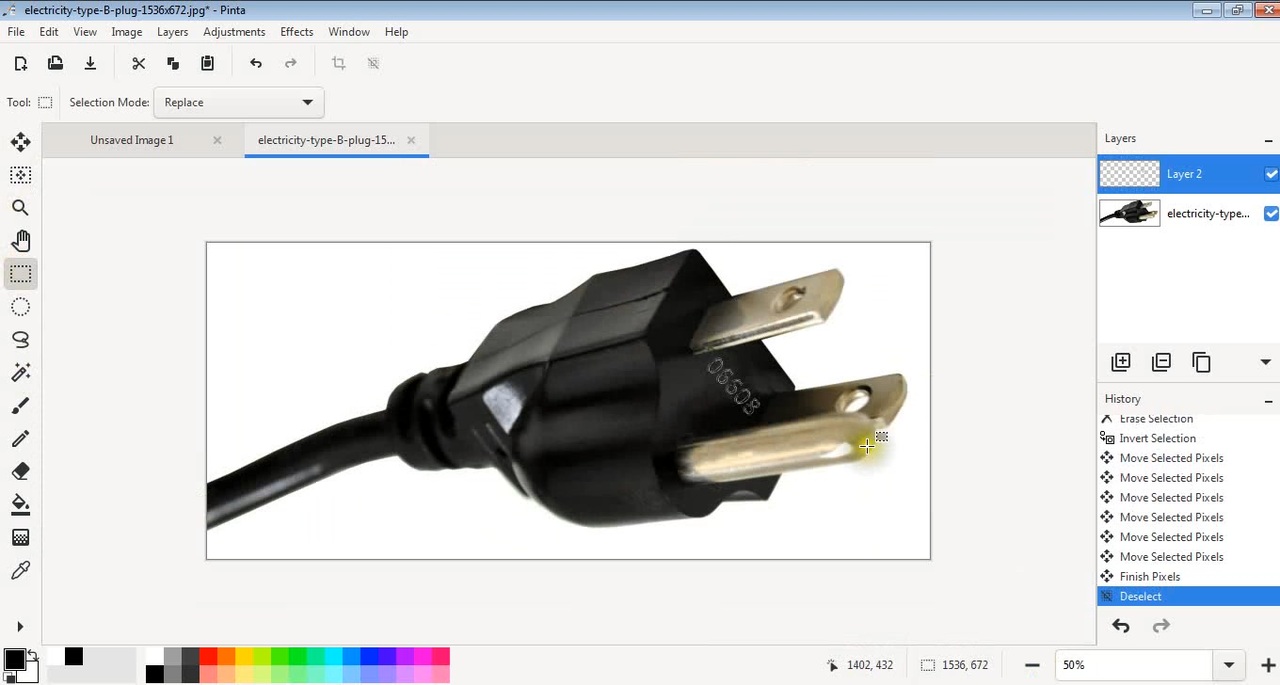
Task: Activate the Color Picker eyedropper tool
Action: tap(20, 571)
